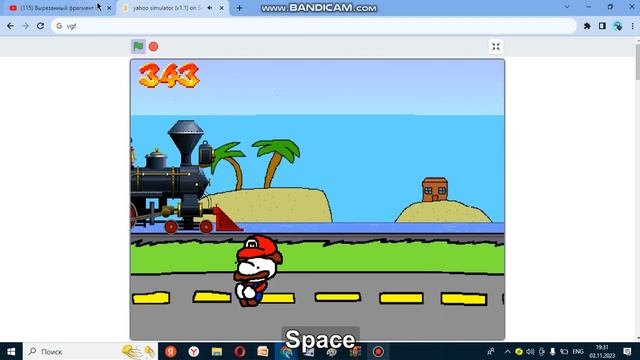Open the volume control in system tray
The image size is (640, 360).
[x=530, y=351]
